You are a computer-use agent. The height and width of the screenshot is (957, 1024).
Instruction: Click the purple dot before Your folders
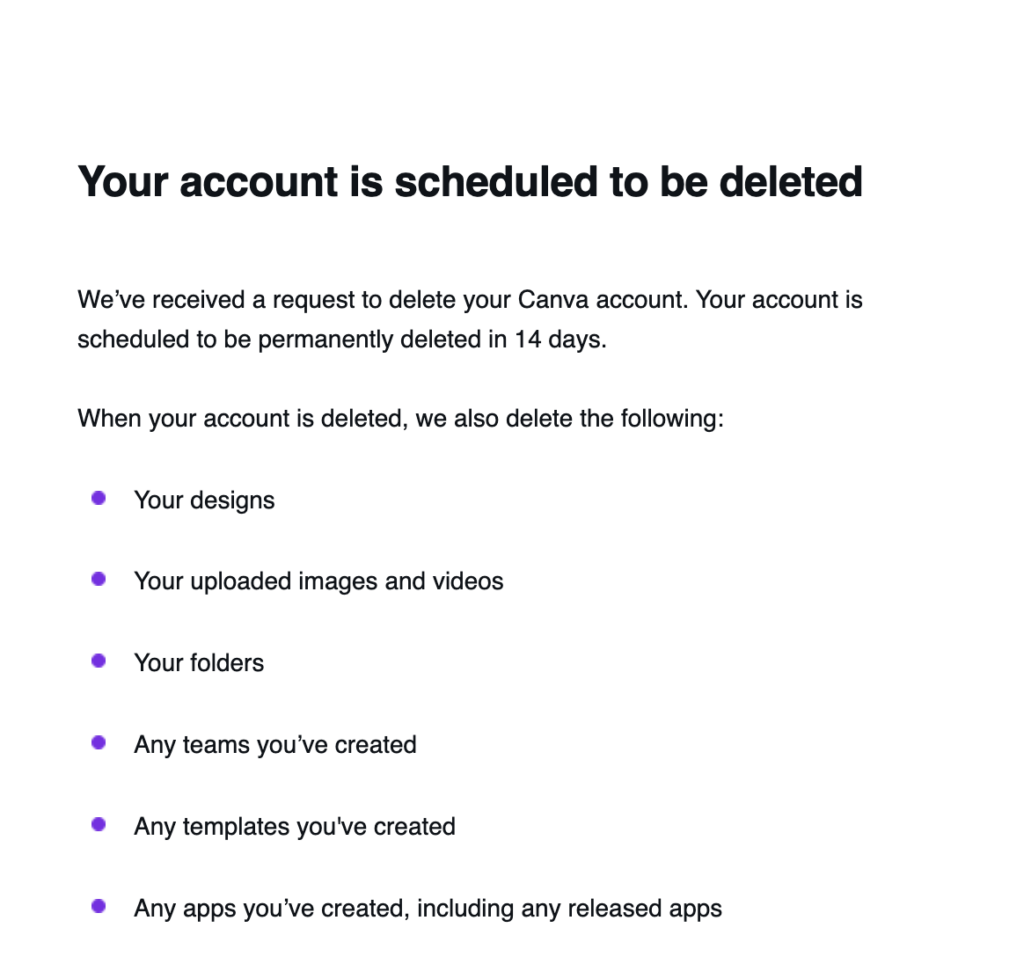98,661
